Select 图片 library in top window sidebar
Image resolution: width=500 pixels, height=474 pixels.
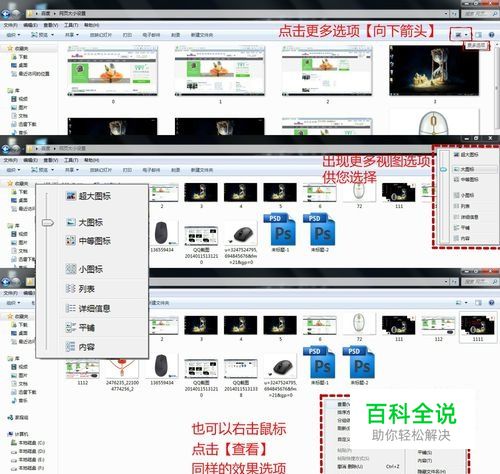click(20, 107)
